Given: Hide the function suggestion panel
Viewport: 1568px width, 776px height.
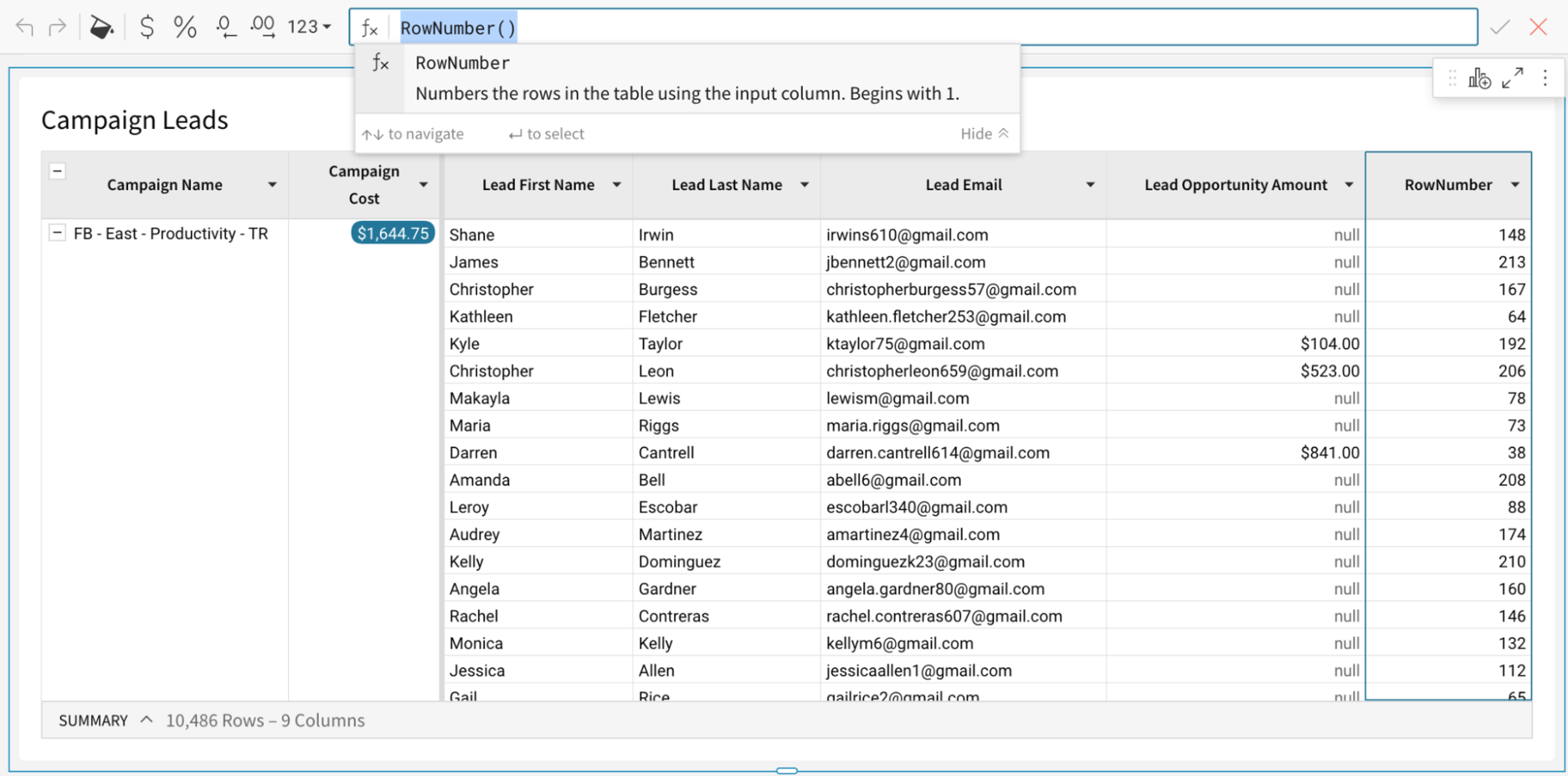Looking at the screenshot, I should click(x=984, y=133).
